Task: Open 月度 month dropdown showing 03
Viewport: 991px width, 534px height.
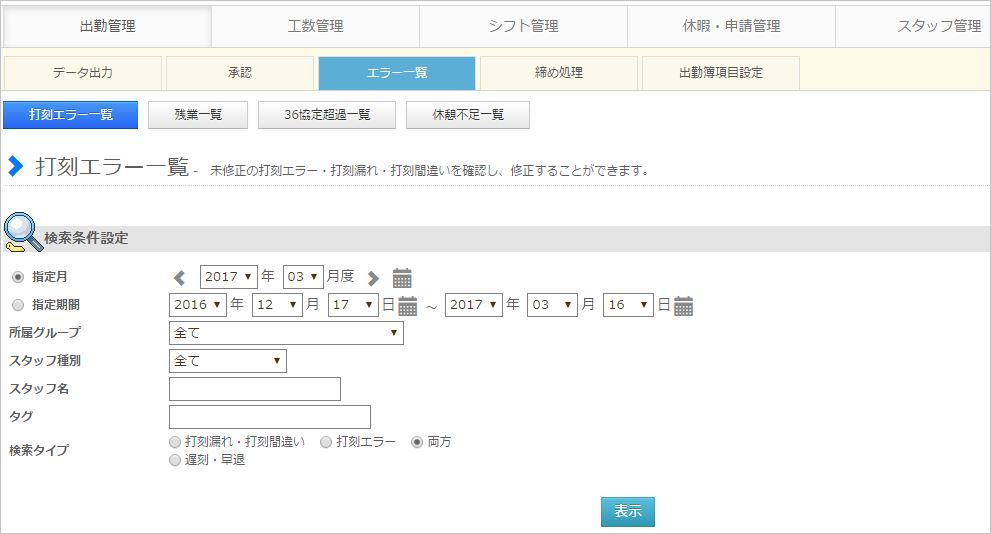Action: tap(303, 277)
